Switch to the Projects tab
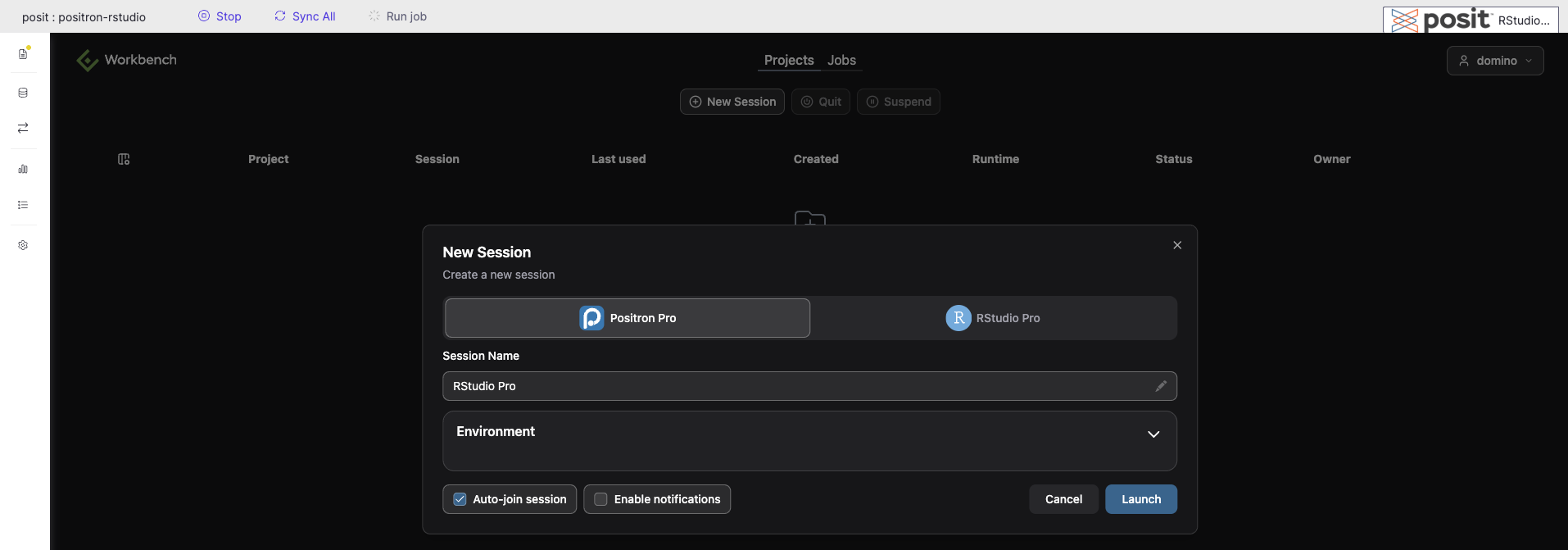The image size is (1568, 550). 789,60
